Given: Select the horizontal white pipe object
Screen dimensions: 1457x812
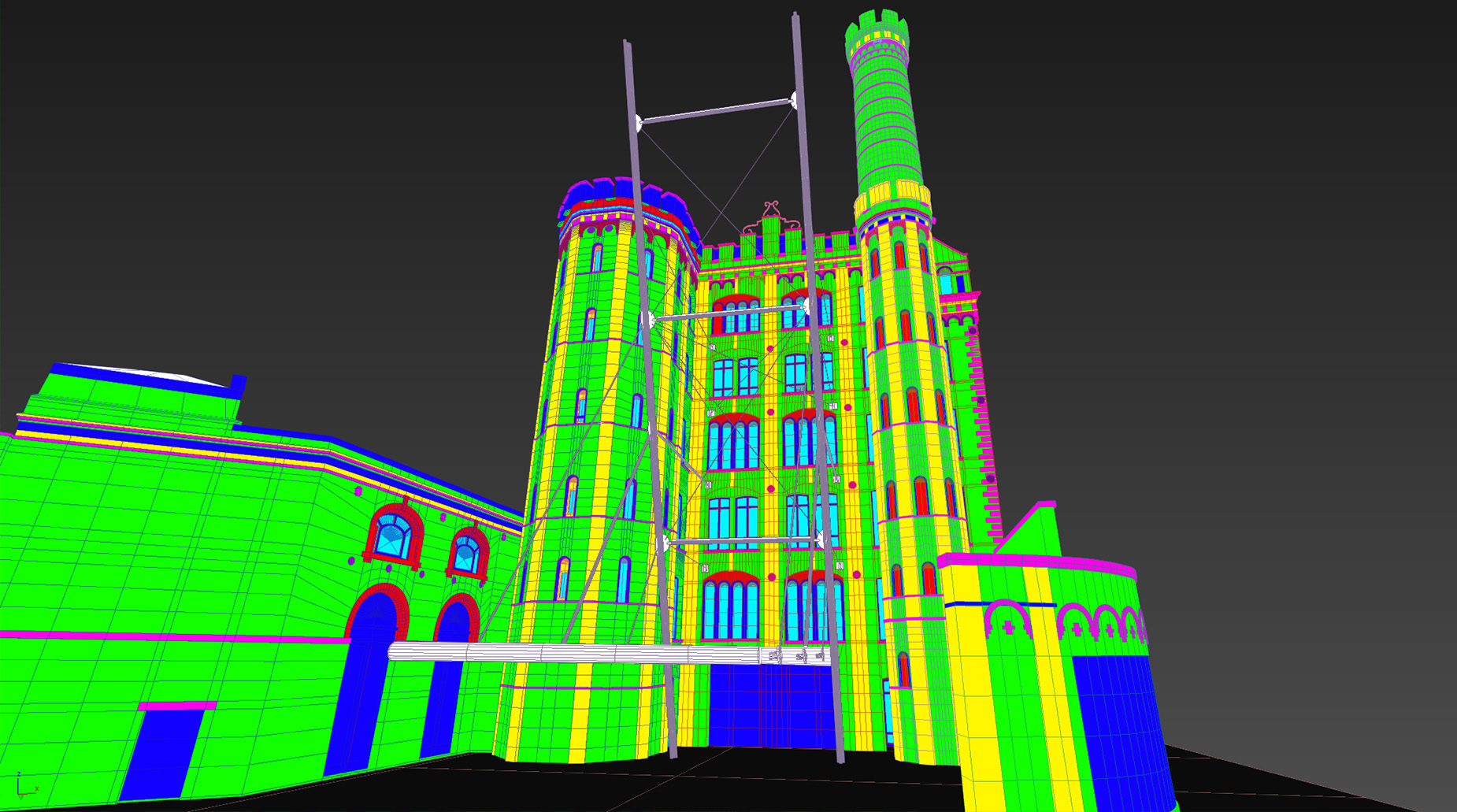Looking at the screenshot, I should click(x=610, y=653).
